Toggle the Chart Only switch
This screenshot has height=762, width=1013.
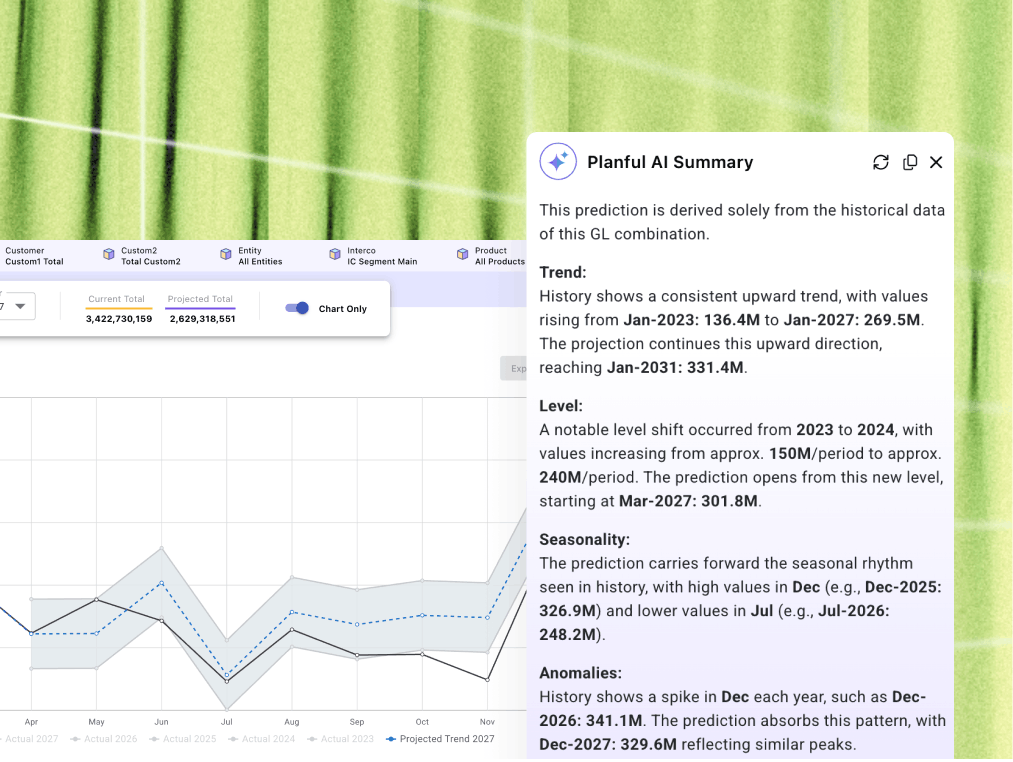coord(297,308)
